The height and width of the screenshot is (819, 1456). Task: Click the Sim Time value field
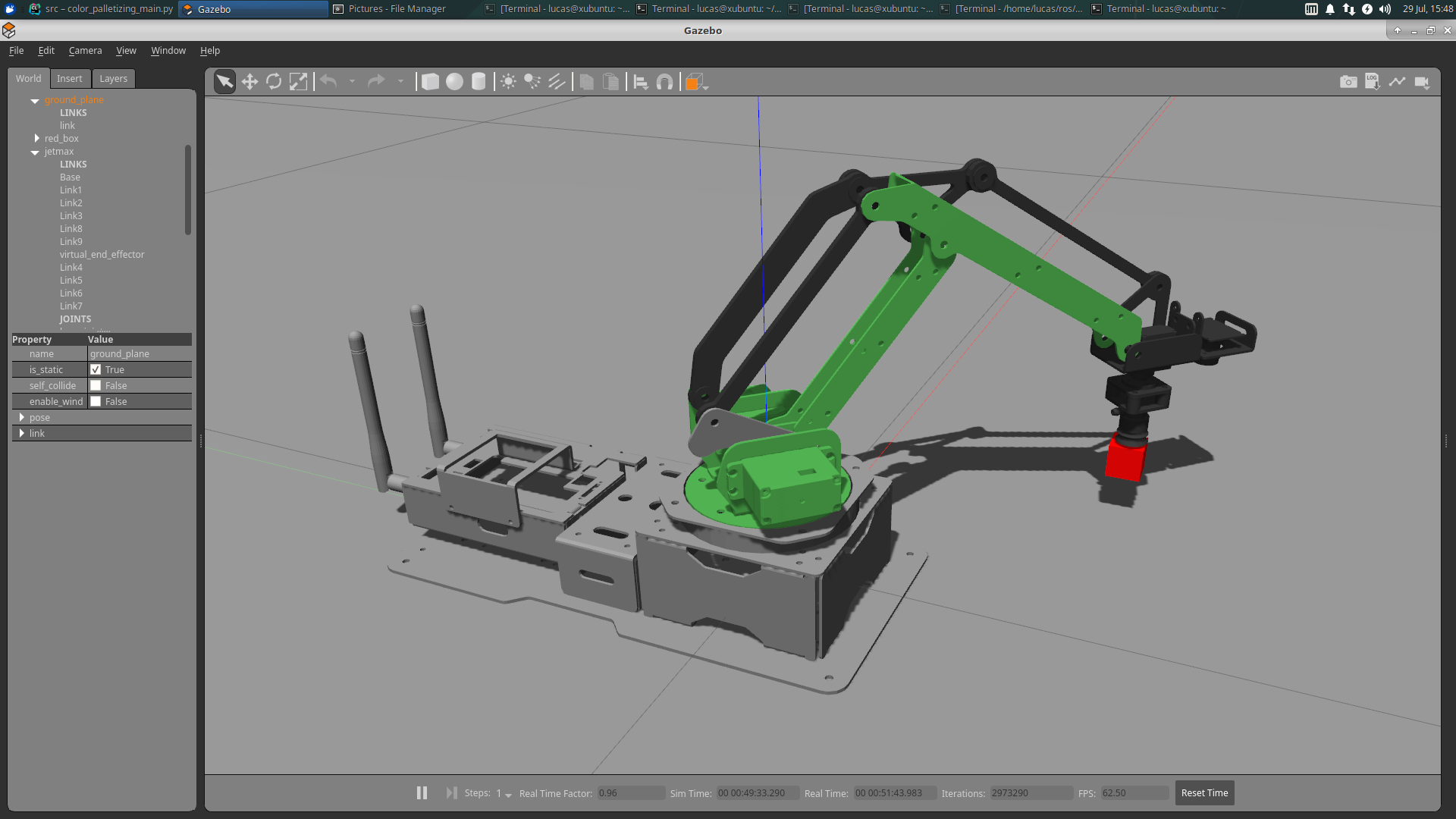point(758,792)
